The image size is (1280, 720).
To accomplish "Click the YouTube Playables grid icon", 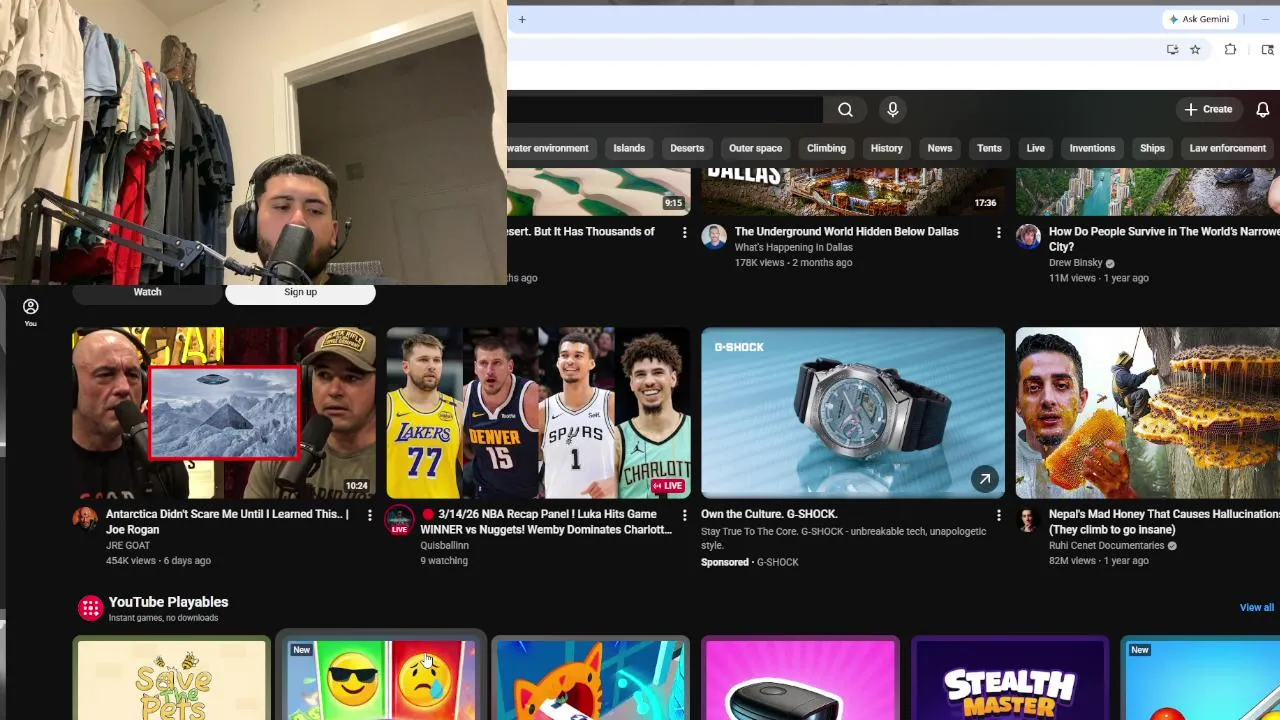I will click(90, 608).
